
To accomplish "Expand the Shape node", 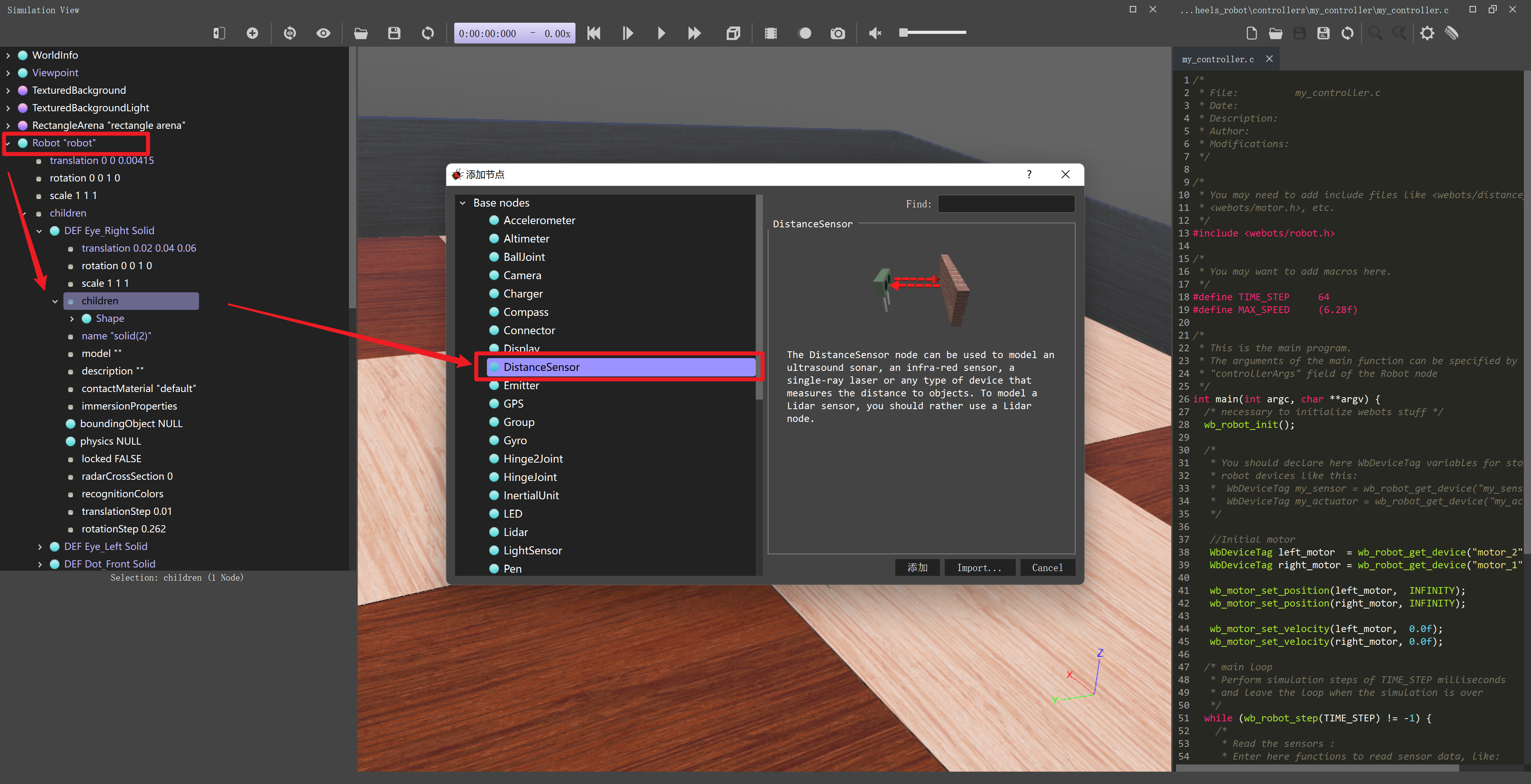I will point(72,319).
